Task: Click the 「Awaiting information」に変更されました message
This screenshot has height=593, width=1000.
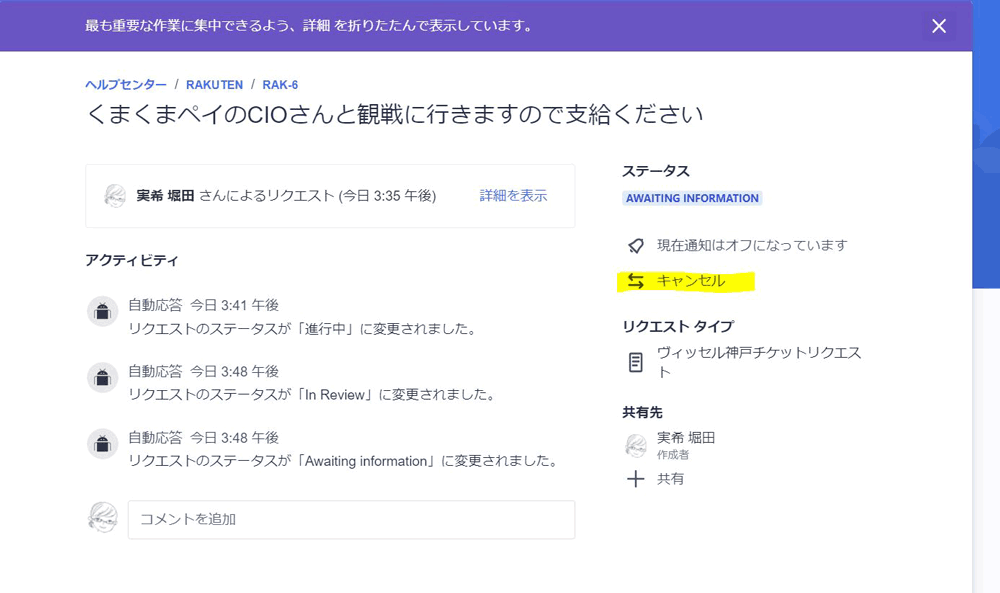Action: coord(344,461)
